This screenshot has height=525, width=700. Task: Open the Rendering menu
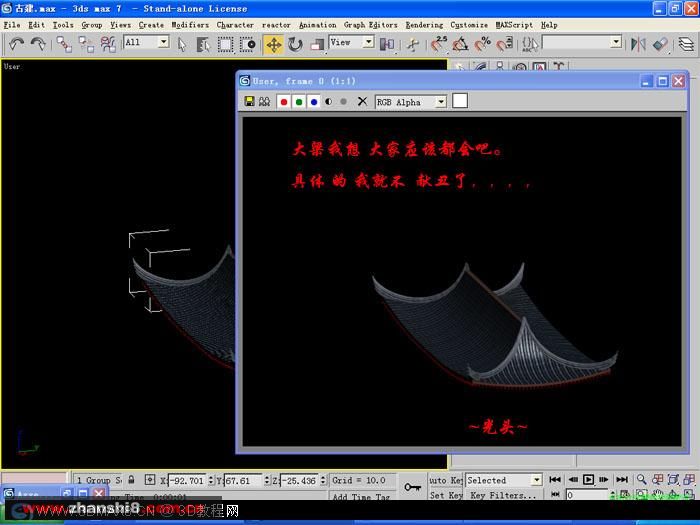click(x=424, y=25)
